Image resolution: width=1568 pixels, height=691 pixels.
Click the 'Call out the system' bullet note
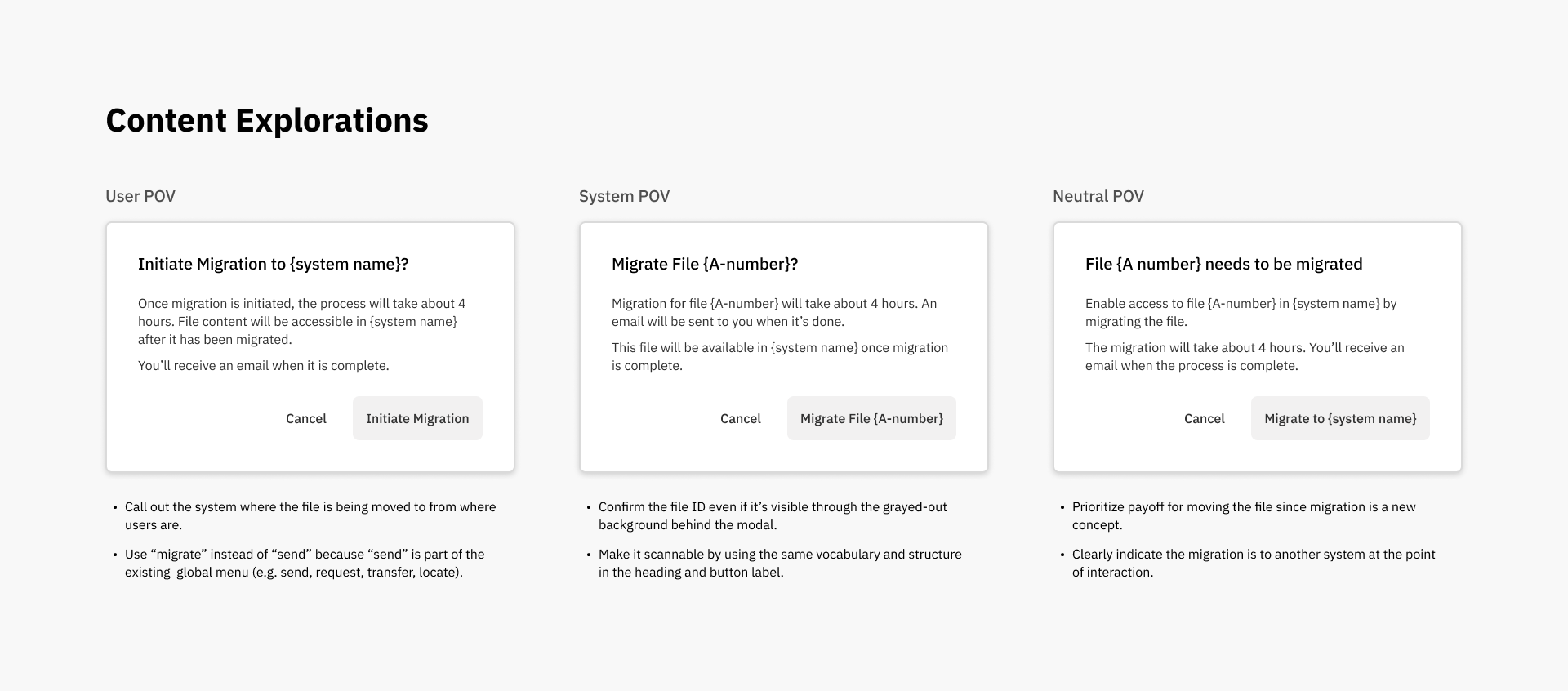(x=310, y=515)
